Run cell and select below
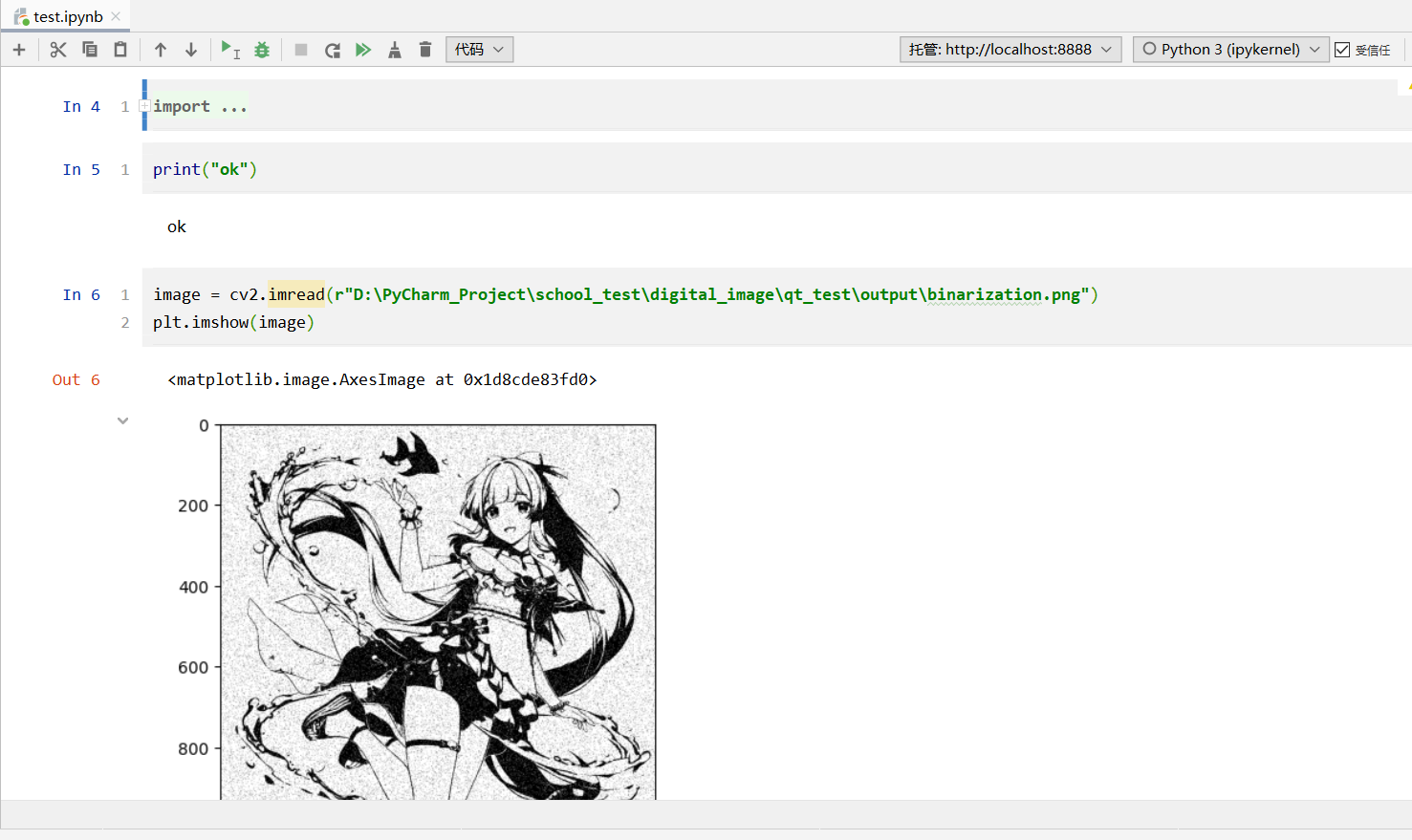 click(230, 50)
